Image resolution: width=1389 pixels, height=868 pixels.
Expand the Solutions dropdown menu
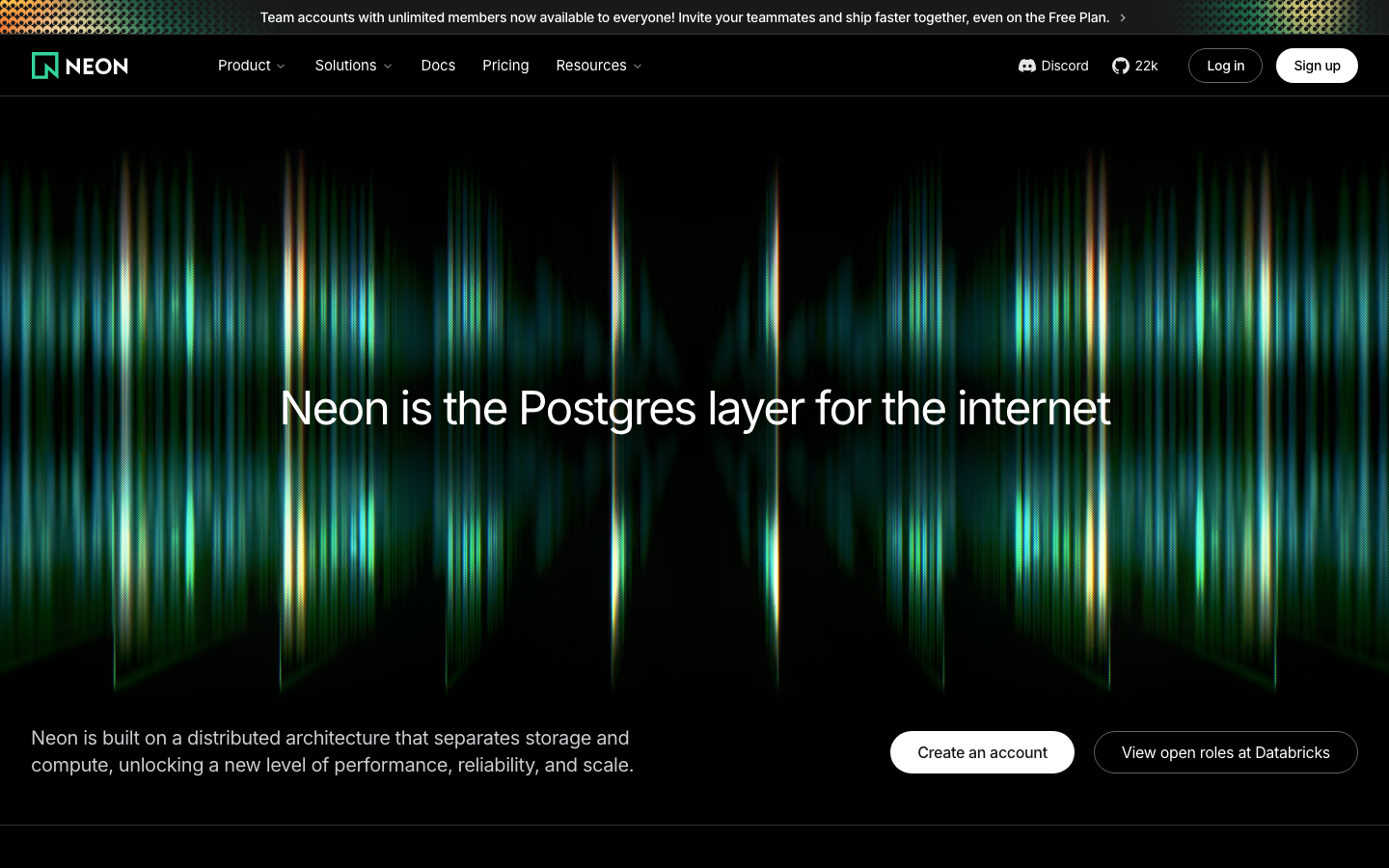coord(353,66)
